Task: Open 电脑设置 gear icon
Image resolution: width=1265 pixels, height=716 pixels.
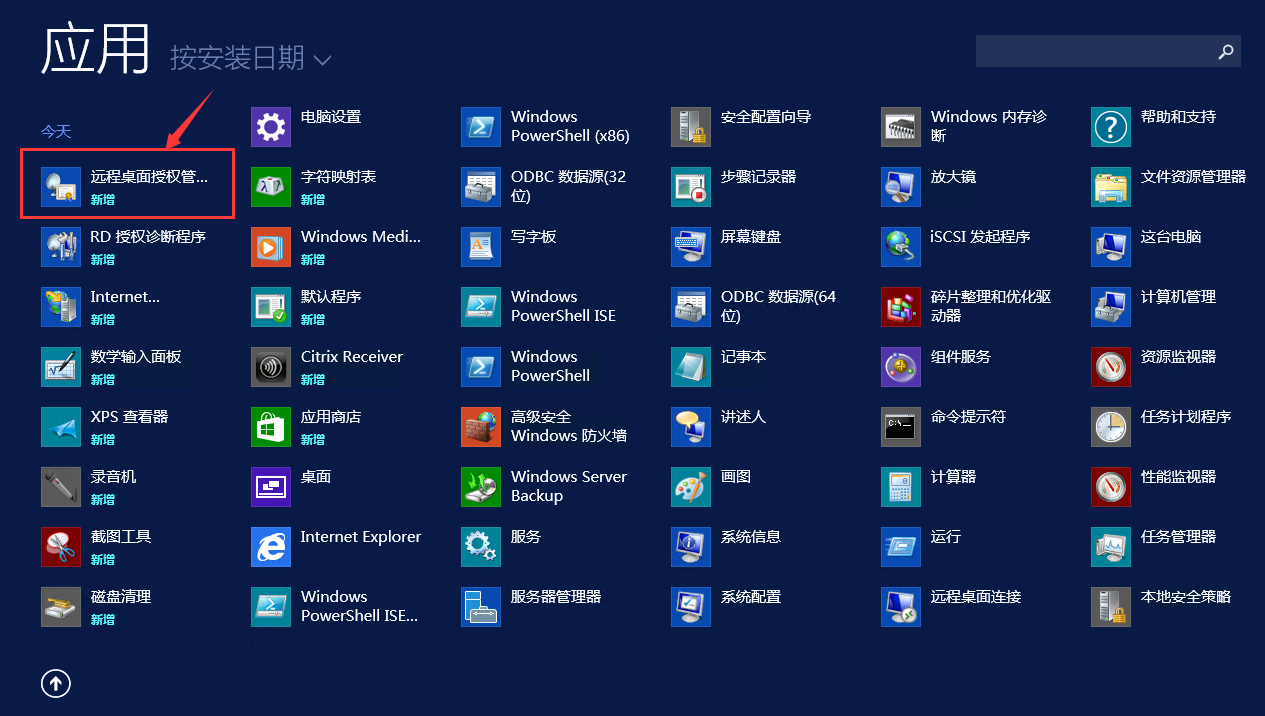Action: [271, 127]
